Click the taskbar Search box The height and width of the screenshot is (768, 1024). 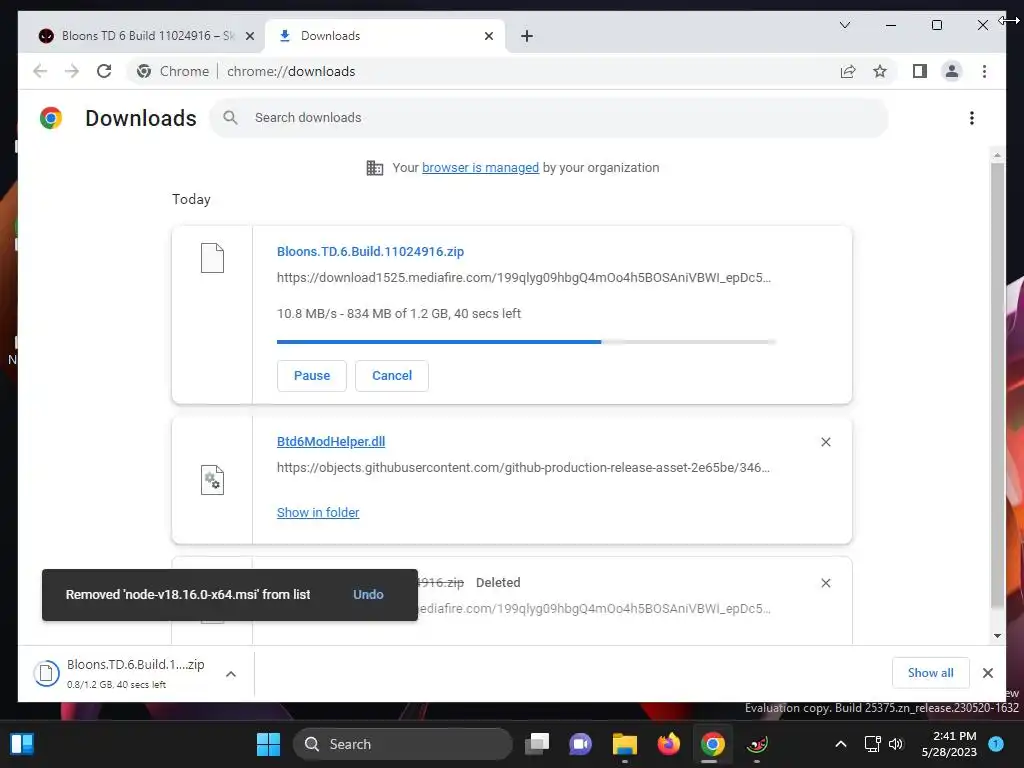(403, 744)
